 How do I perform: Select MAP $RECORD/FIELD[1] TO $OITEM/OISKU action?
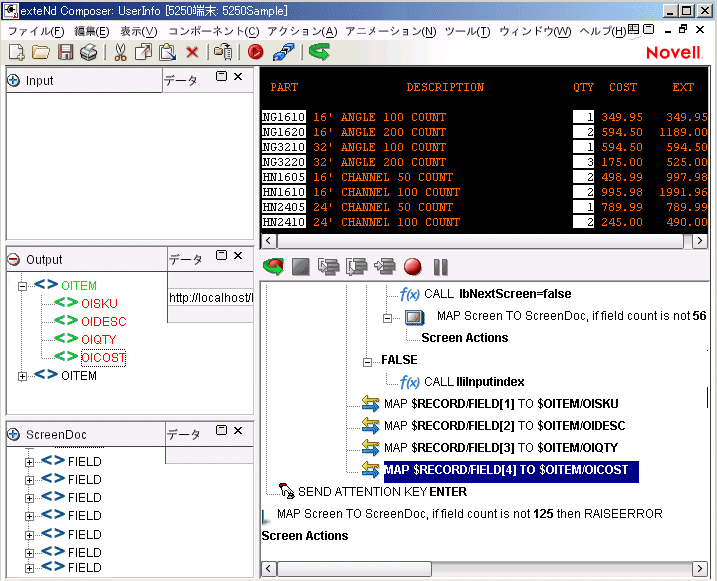tap(500, 404)
